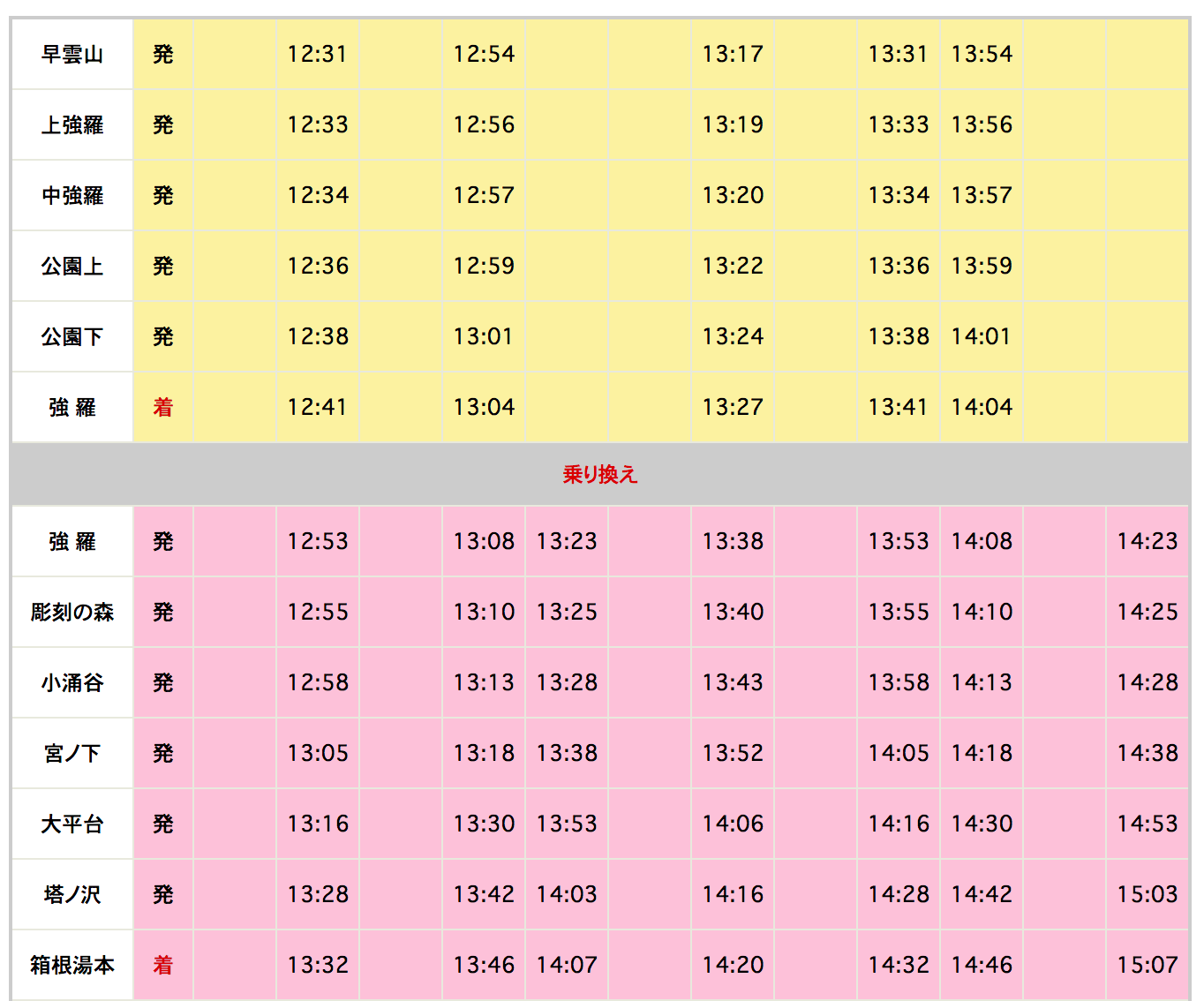Select the 上強羅 station name cell
This screenshot has width=1204, height=1001.
tap(72, 124)
